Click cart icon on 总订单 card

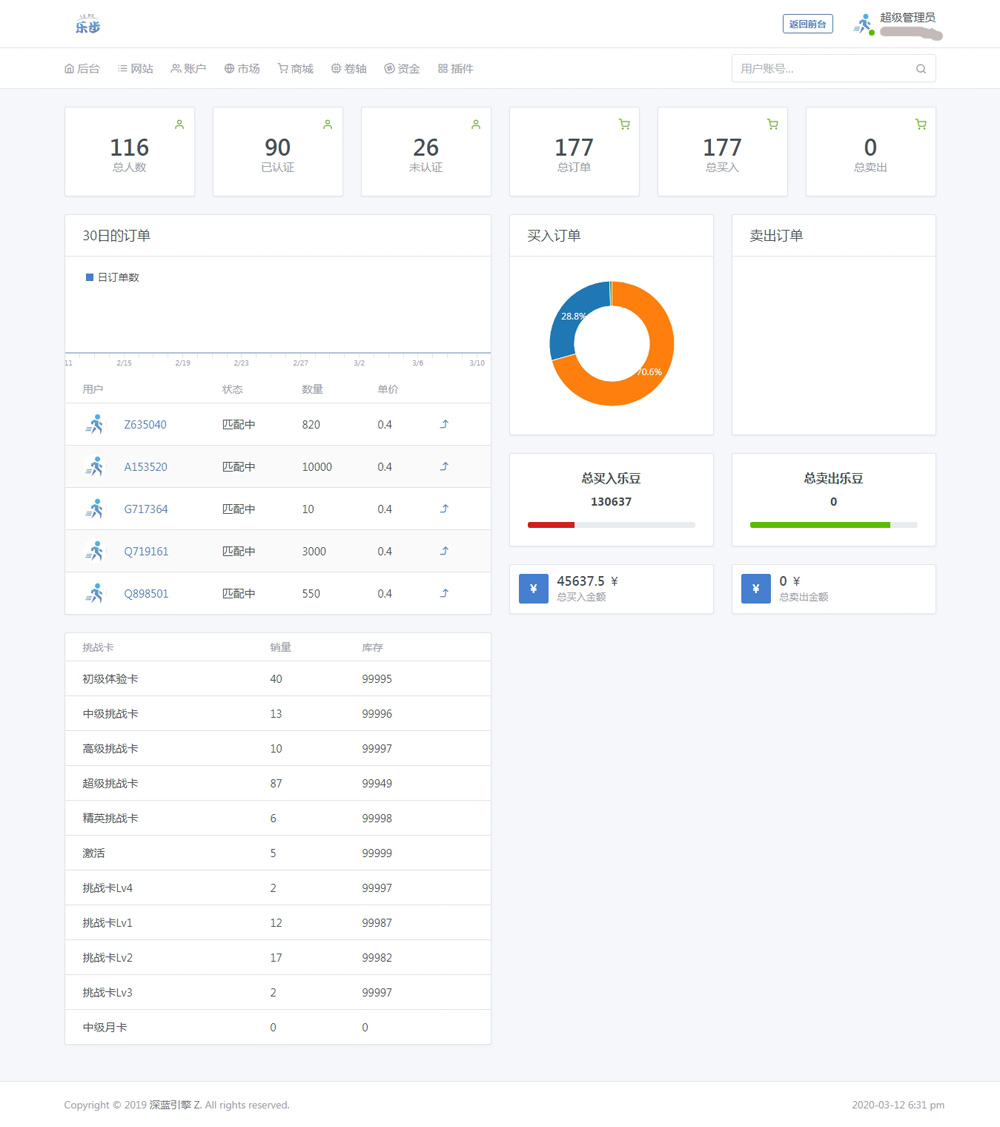[624, 125]
